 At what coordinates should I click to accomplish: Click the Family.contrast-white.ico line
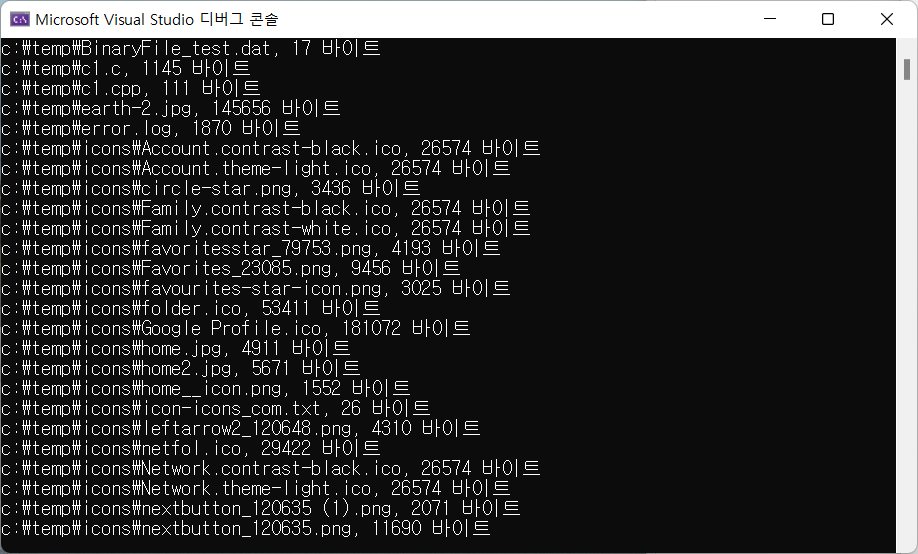click(265, 228)
